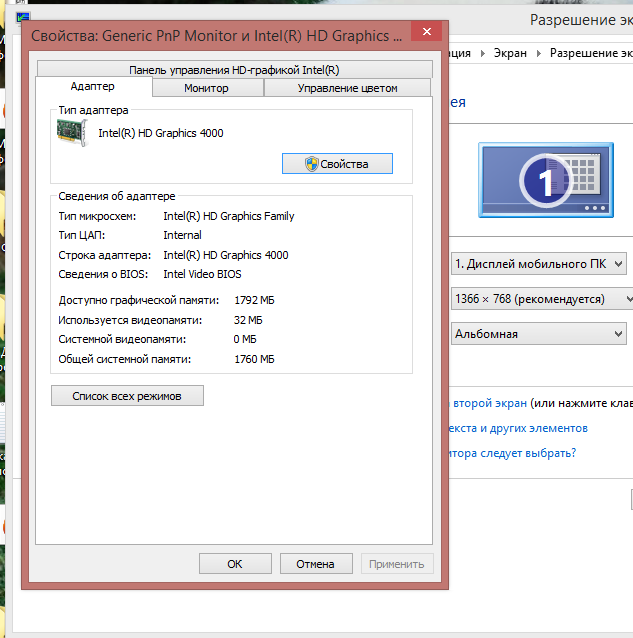Open the Альбомная orientation dropdown

coord(539,334)
